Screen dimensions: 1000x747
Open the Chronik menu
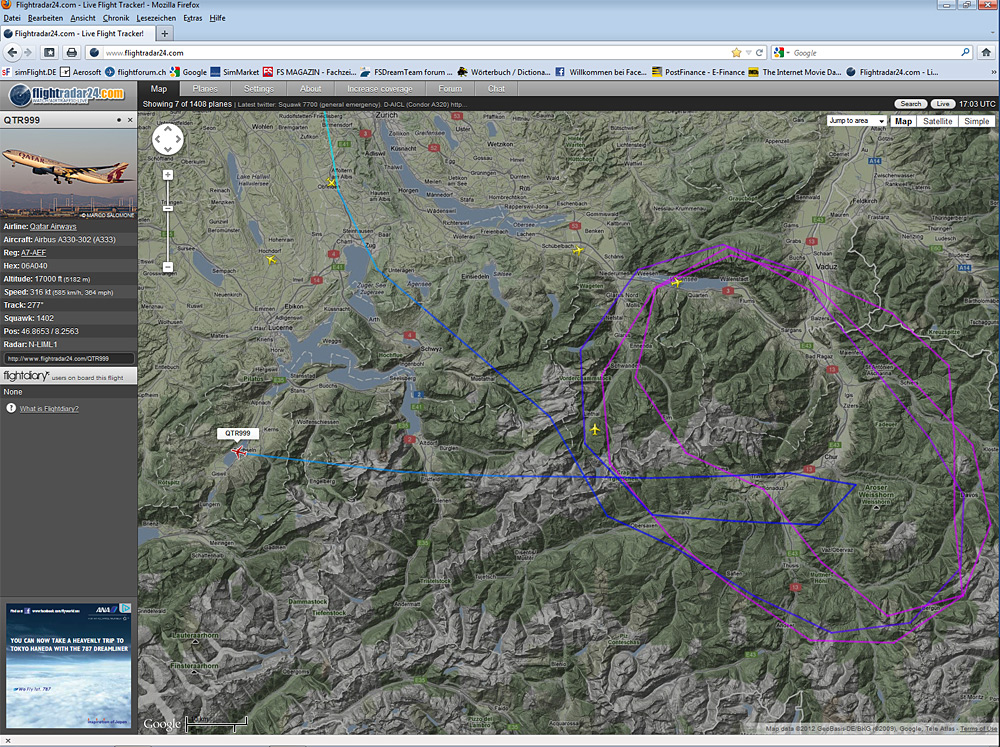116,18
